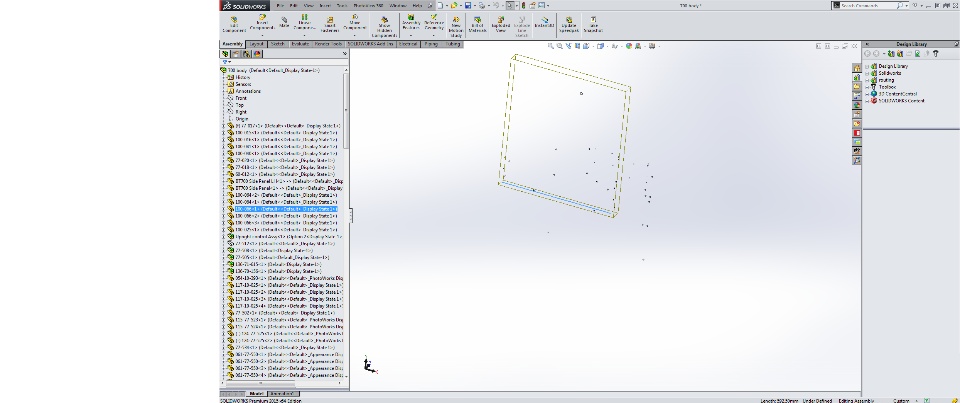Viewport: 960px width, 403px height.
Task: Open the Window menu
Action: [398, 6]
